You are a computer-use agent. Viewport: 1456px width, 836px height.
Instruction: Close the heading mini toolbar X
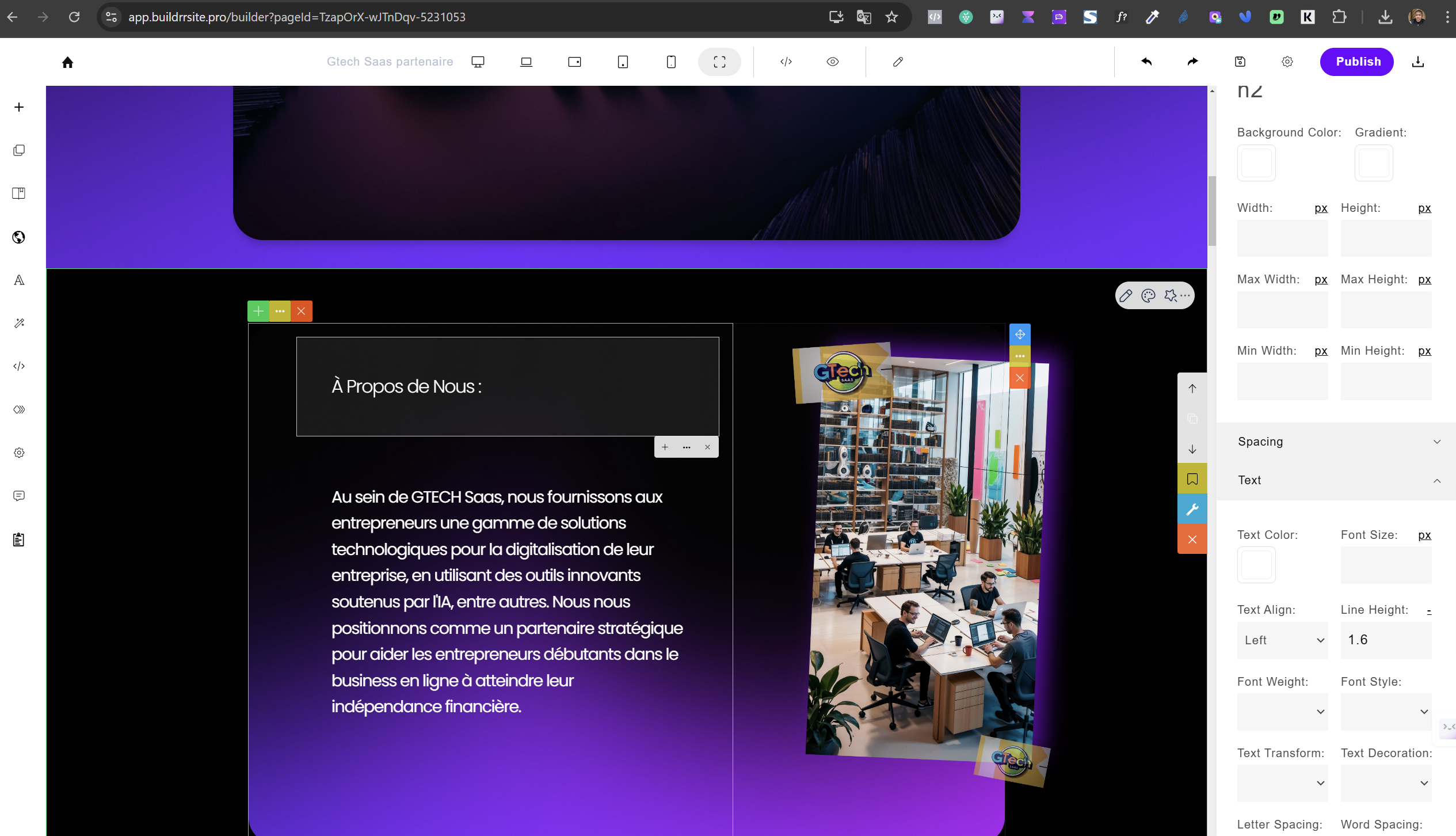click(707, 447)
